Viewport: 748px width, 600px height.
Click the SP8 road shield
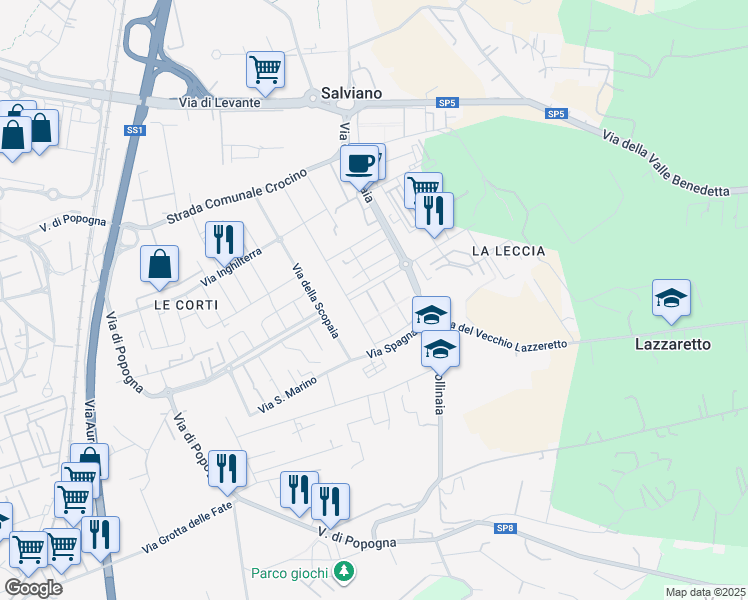(x=505, y=528)
